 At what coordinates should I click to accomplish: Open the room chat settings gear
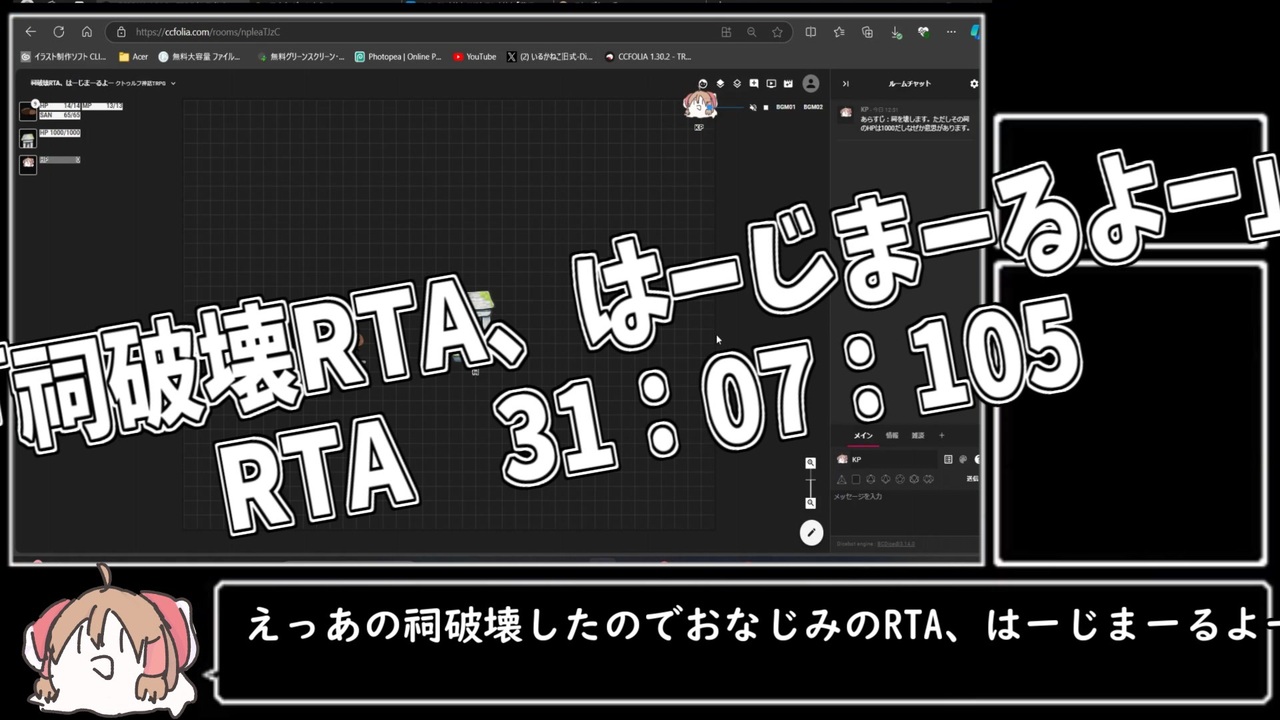pos(973,84)
